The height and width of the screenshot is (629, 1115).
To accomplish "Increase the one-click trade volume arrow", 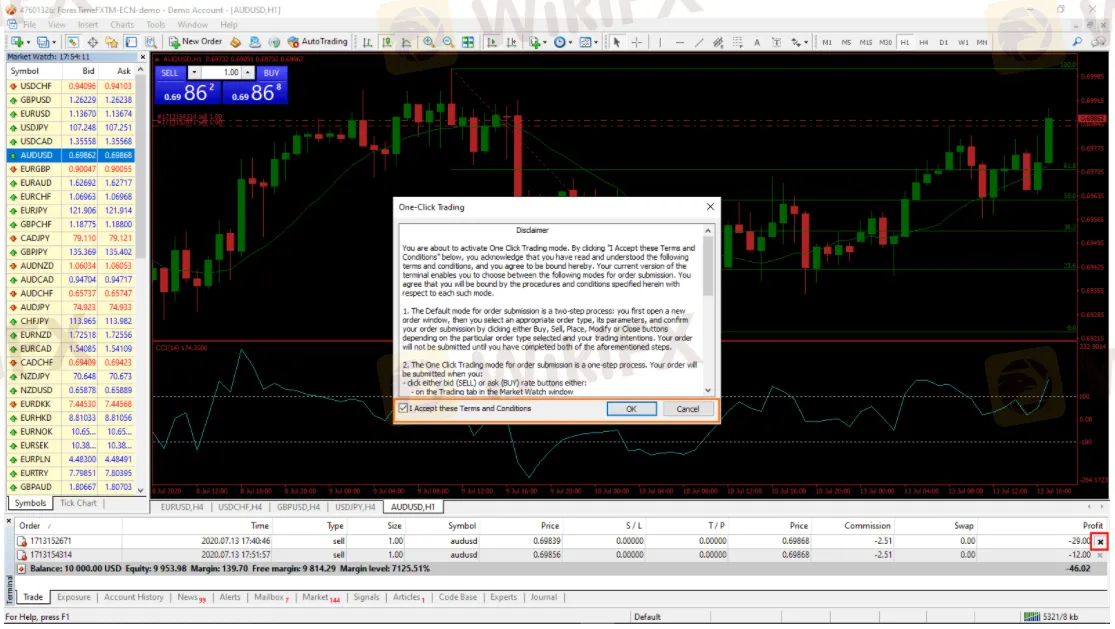I will tap(247, 72).
